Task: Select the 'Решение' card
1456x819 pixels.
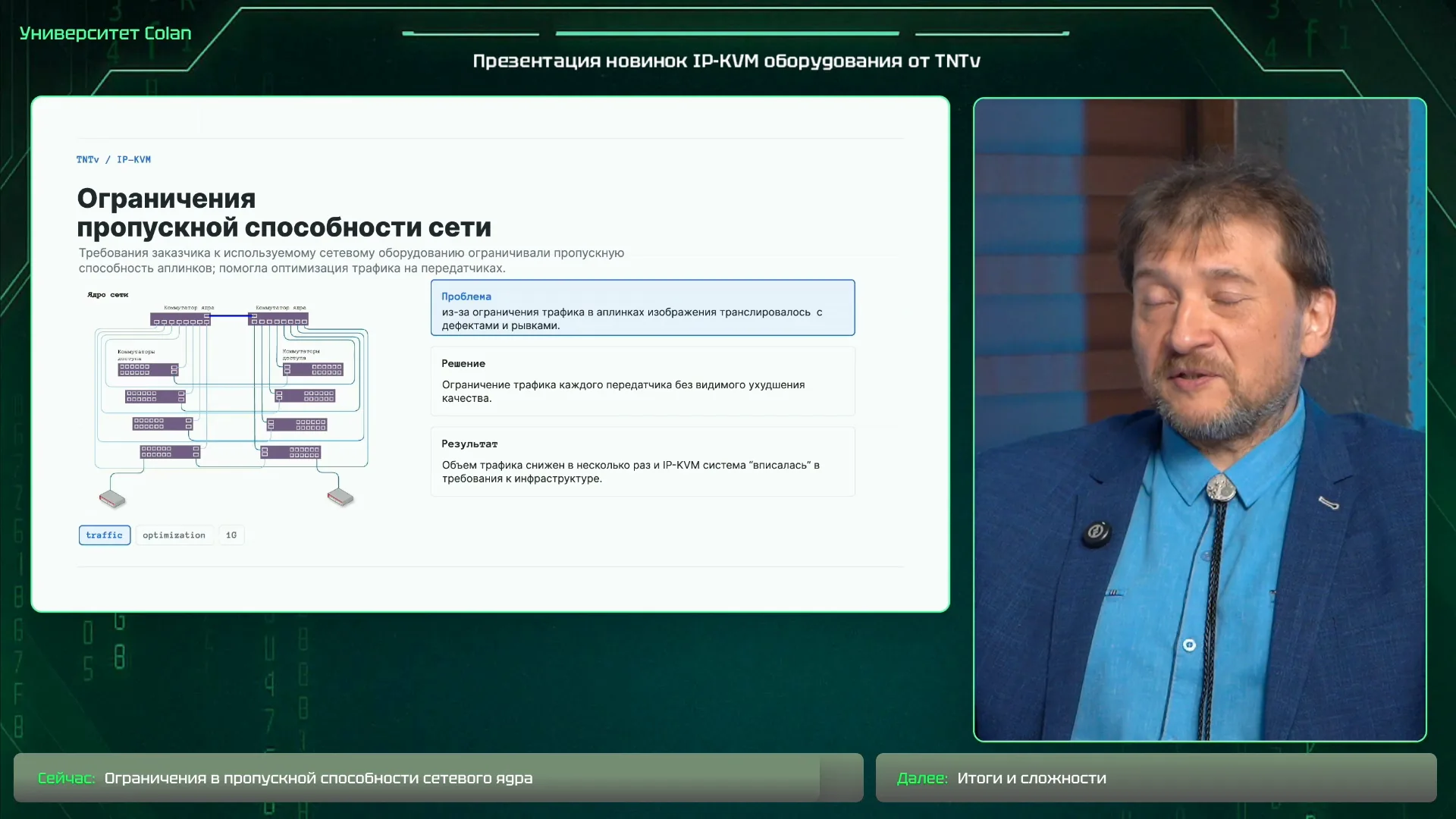Action: 642,381
